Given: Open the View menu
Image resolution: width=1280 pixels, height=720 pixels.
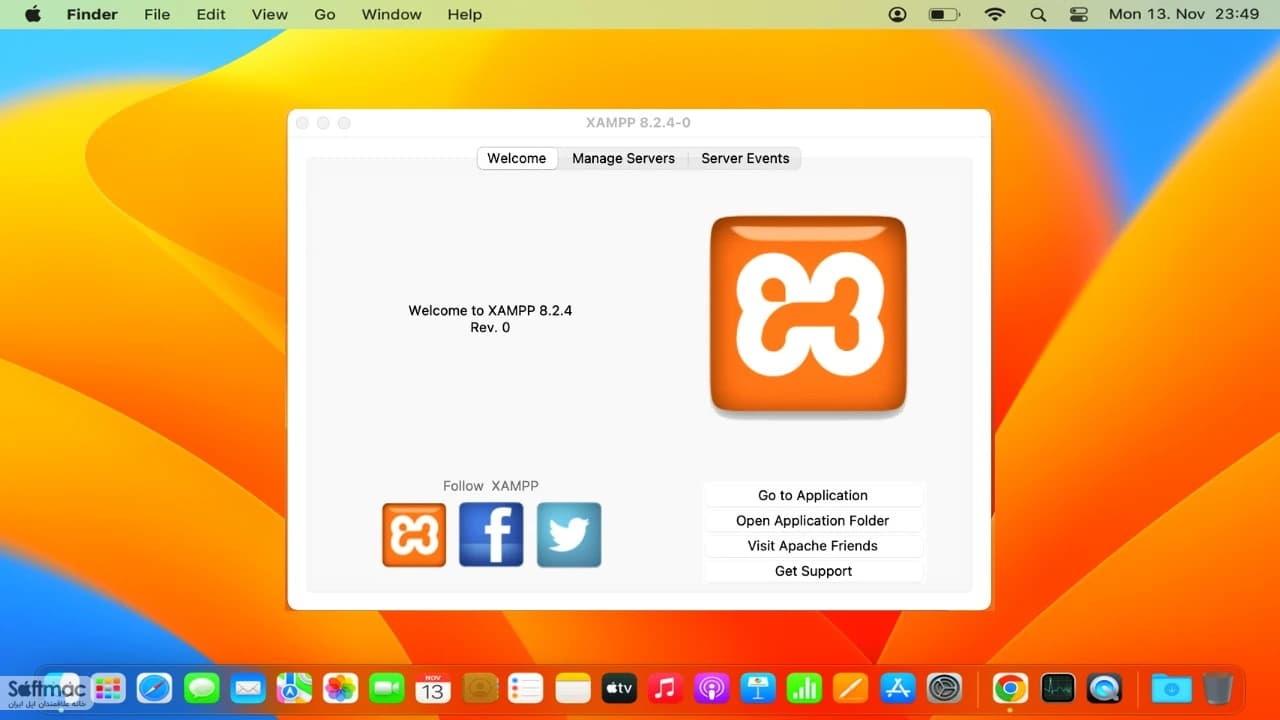Looking at the screenshot, I should point(270,14).
